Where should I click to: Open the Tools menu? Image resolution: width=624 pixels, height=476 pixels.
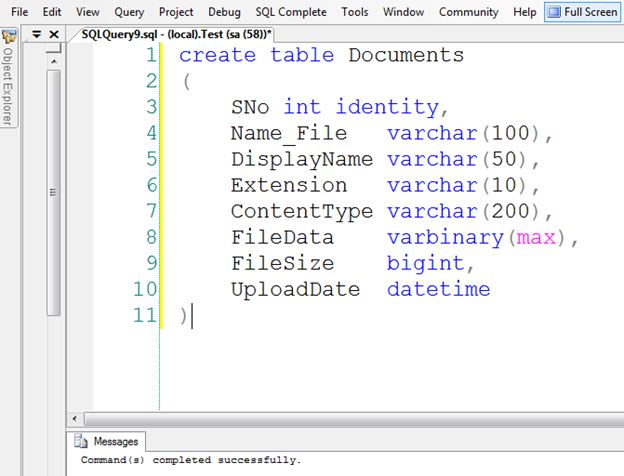355,12
